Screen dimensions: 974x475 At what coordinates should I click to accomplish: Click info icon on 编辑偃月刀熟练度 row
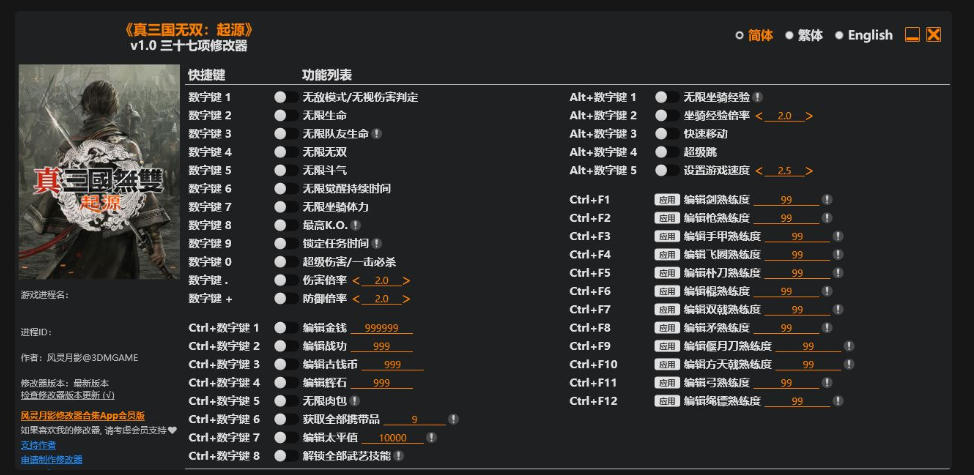[849, 346]
